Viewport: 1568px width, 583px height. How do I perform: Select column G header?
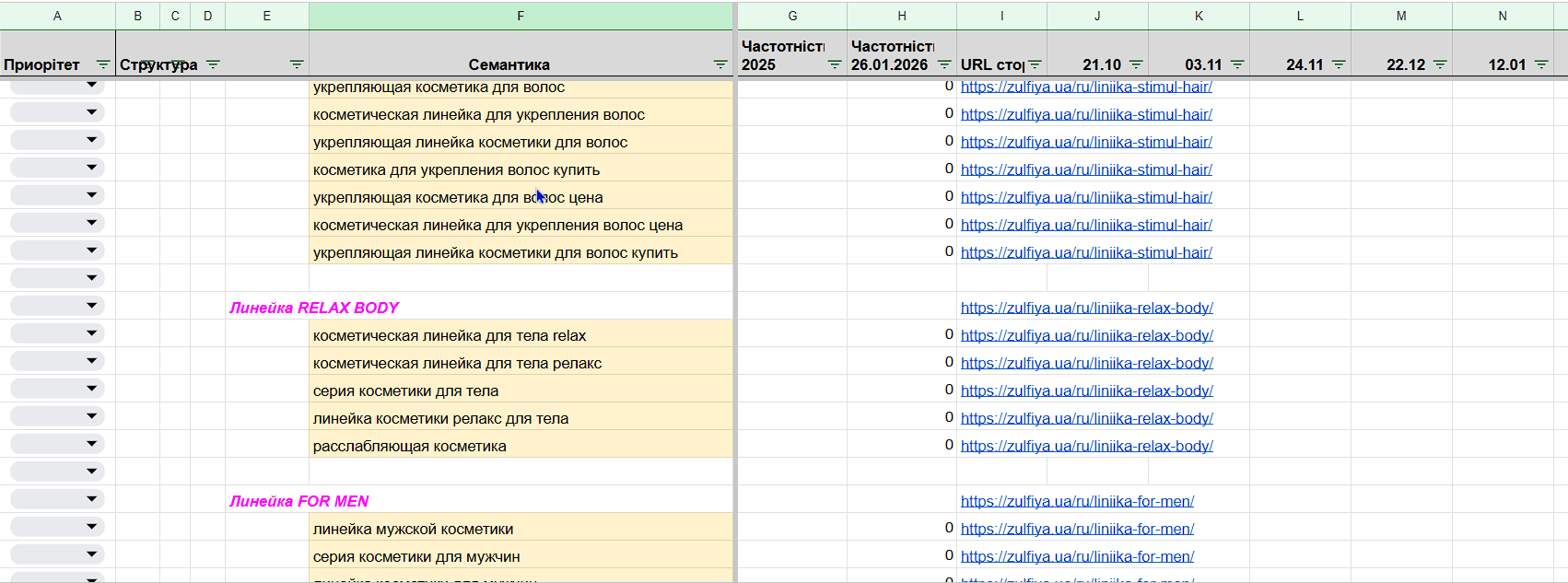point(792,16)
